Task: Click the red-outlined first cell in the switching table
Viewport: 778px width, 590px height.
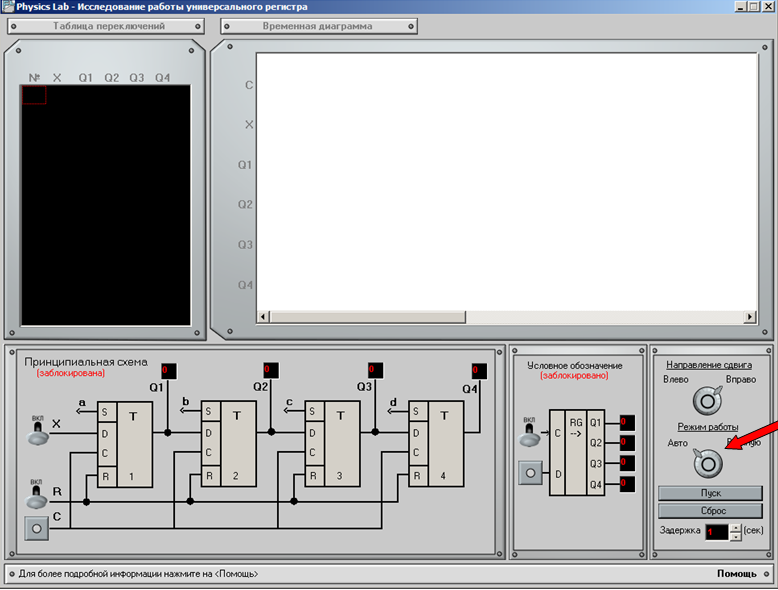Action: (x=34, y=95)
